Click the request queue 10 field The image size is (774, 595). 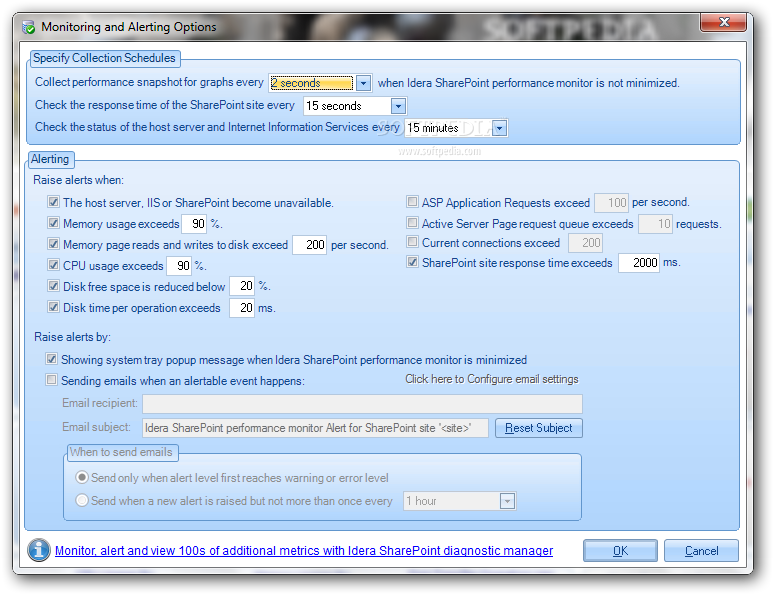click(656, 224)
